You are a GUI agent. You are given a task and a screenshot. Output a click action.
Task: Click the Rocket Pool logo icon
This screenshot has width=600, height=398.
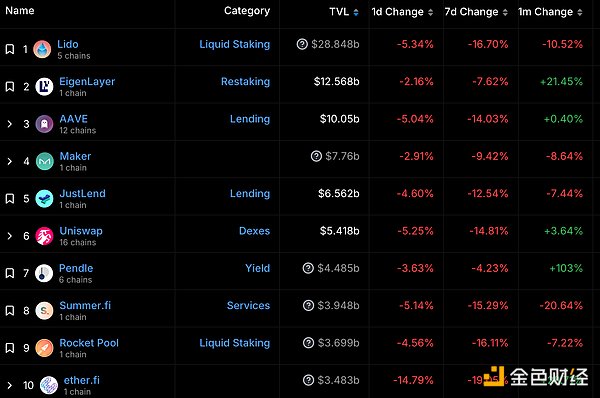tap(44, 348)
